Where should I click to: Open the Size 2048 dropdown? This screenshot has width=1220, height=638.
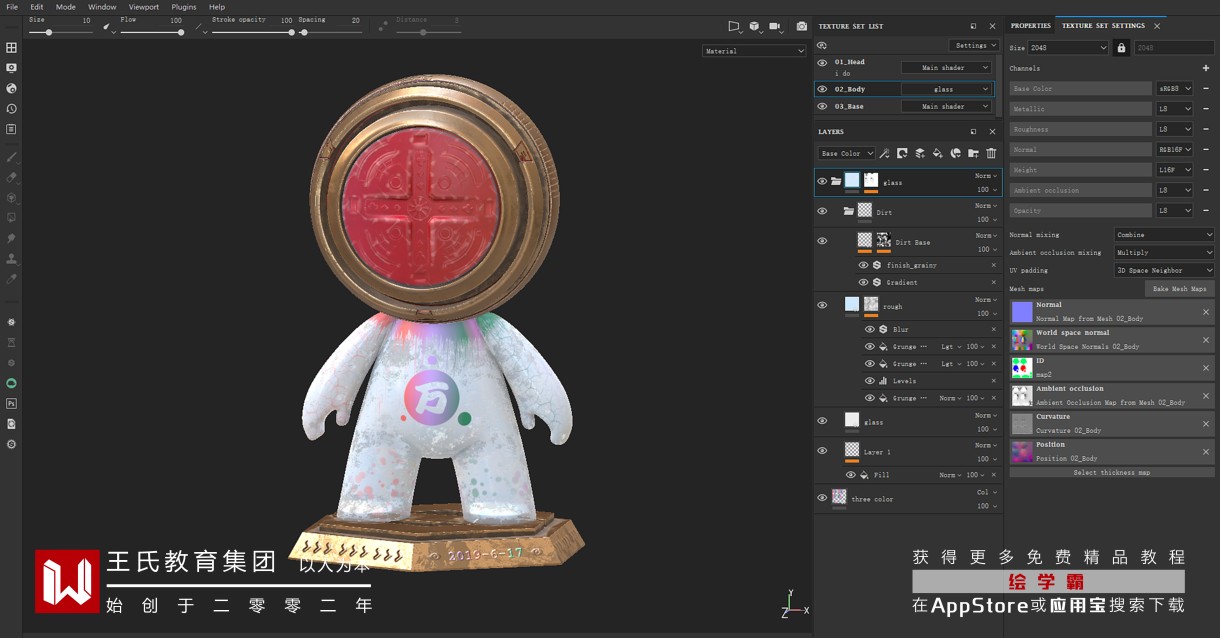(x=1068, y=48)
